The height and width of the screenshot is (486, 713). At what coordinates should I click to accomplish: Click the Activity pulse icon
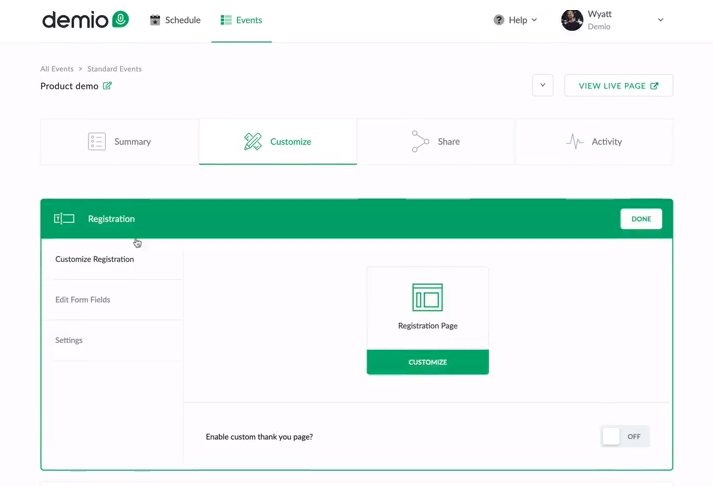(x=575, y=141)
